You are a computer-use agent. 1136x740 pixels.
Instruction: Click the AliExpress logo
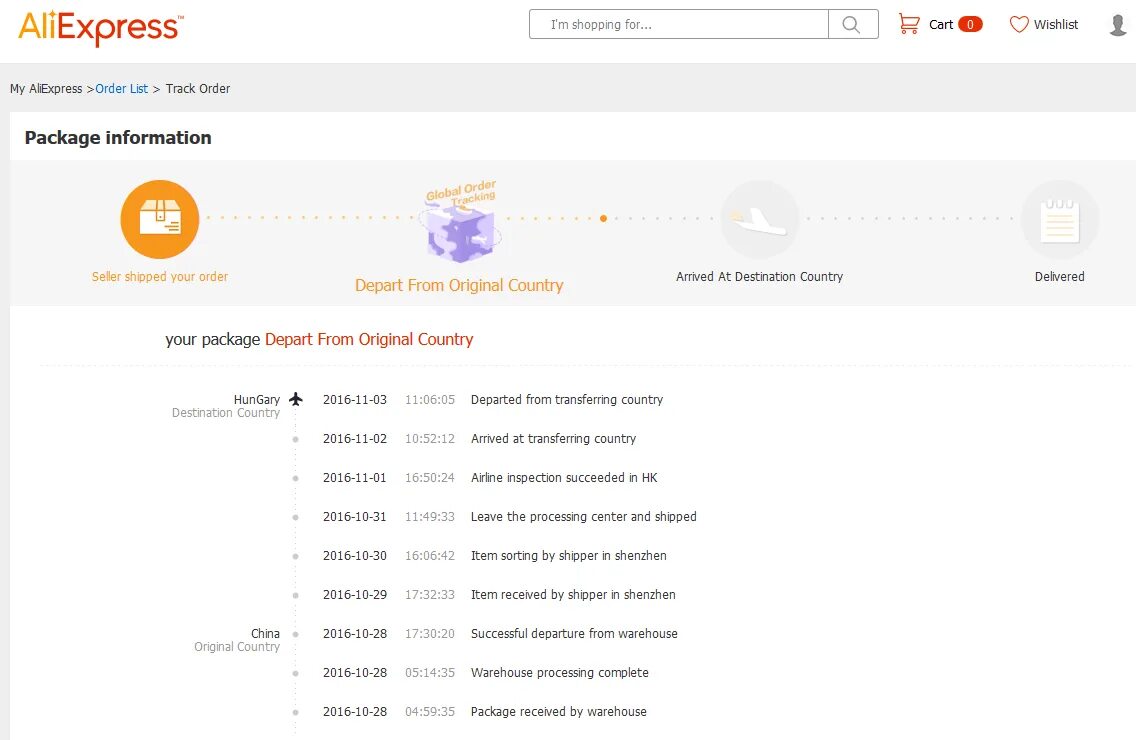click(101, 28)
